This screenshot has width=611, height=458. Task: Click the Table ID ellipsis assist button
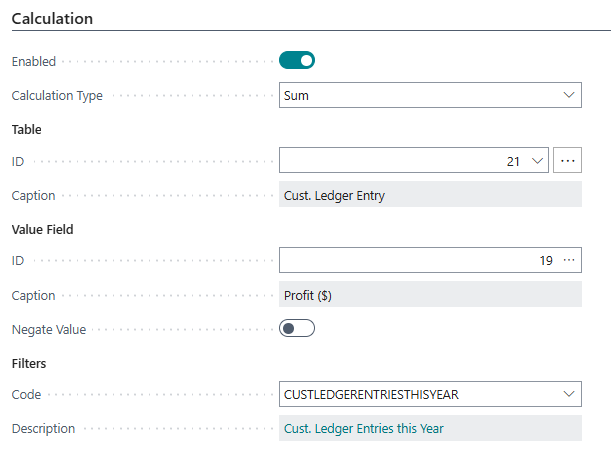click(567, 161)
